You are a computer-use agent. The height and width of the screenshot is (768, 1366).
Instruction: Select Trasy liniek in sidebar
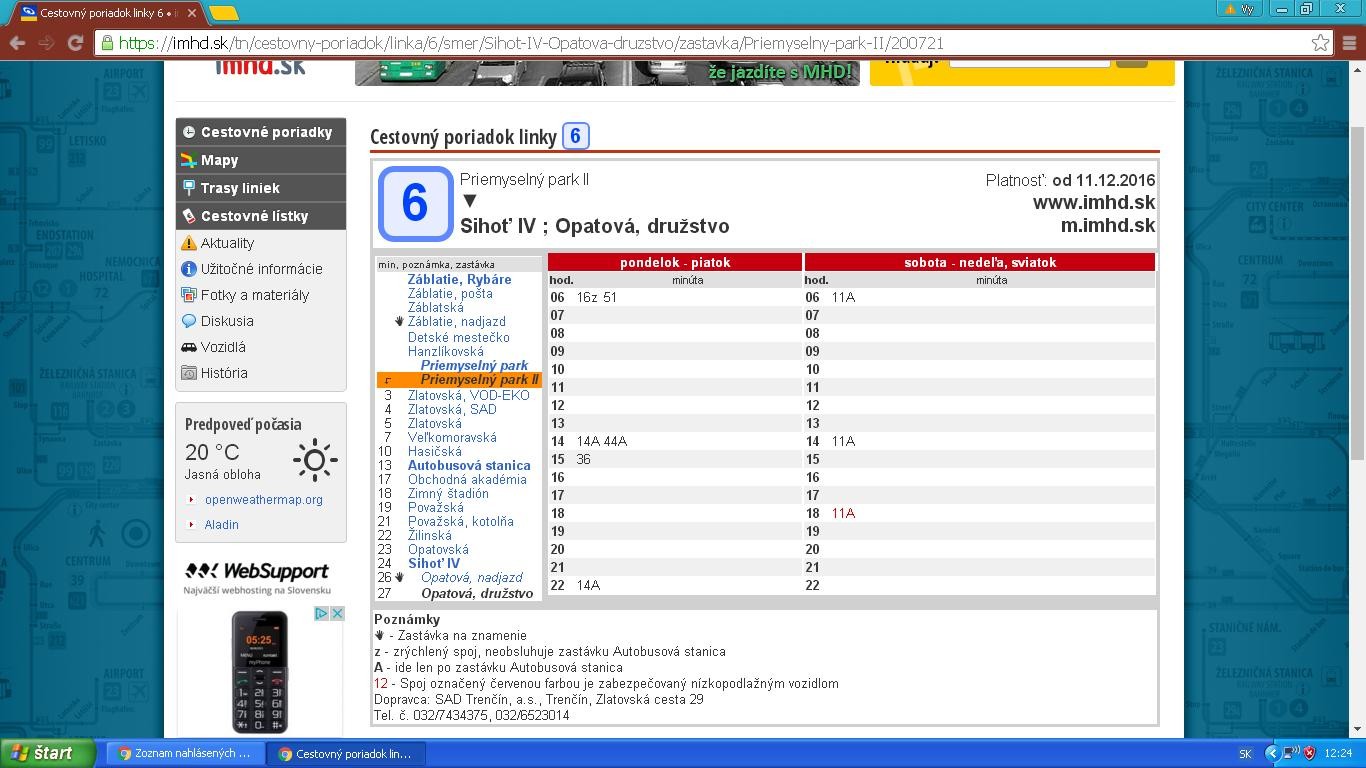tap(240, 188)
